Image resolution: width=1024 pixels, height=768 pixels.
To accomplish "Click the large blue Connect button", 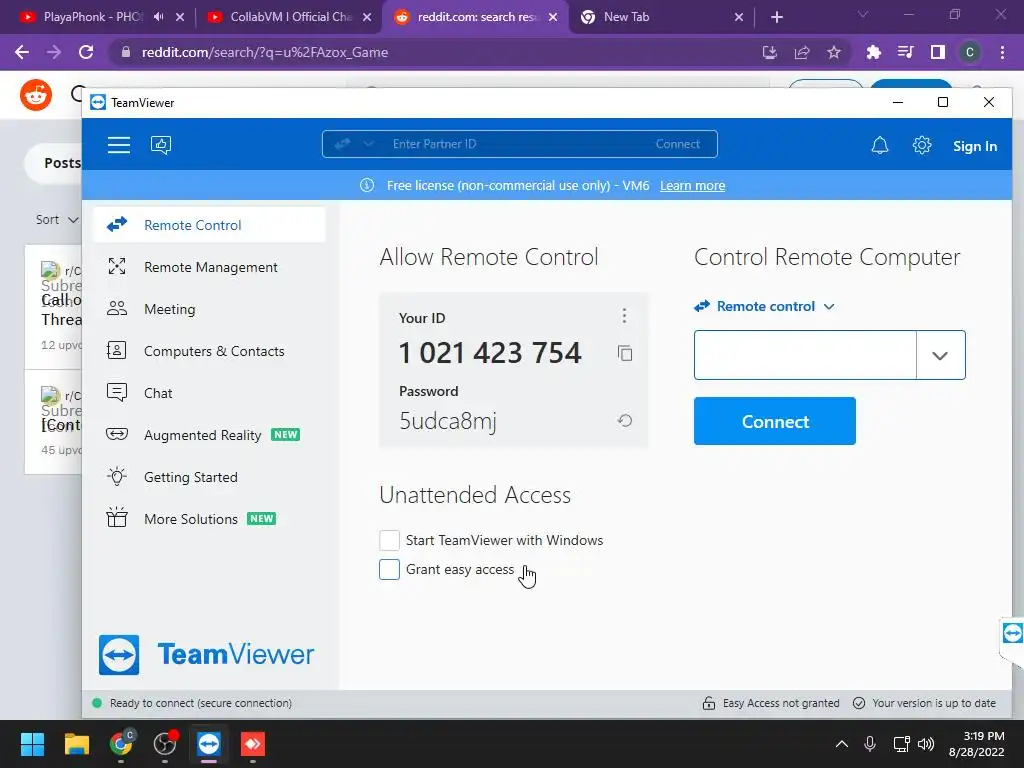I will point(775,421).
